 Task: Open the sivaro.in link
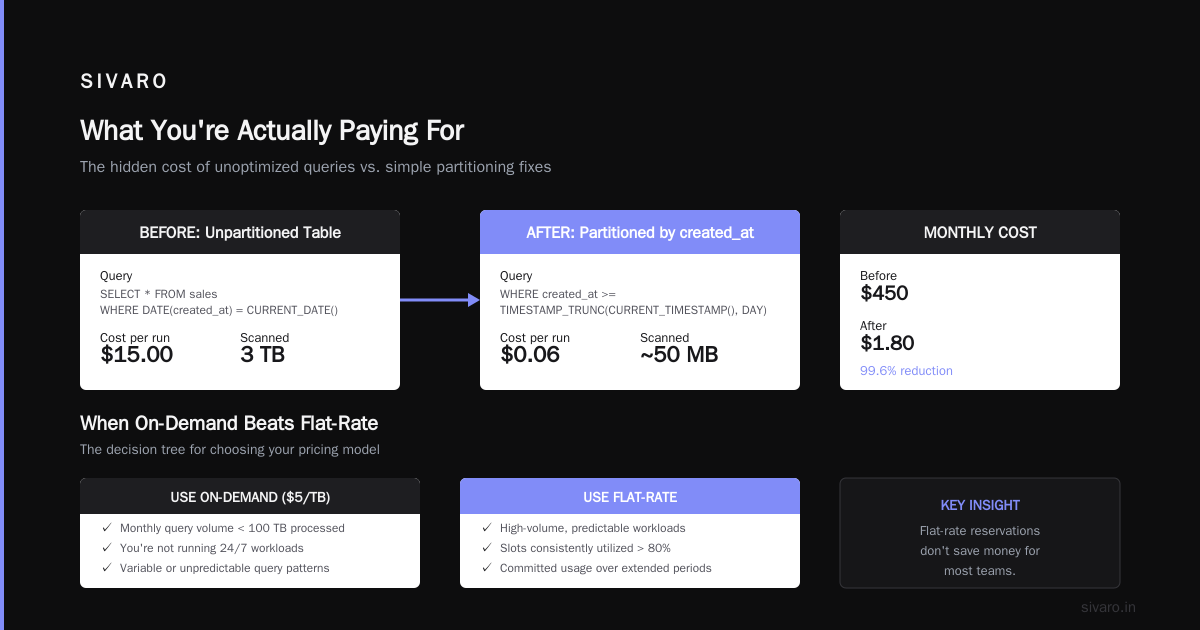coord(1109,607)
